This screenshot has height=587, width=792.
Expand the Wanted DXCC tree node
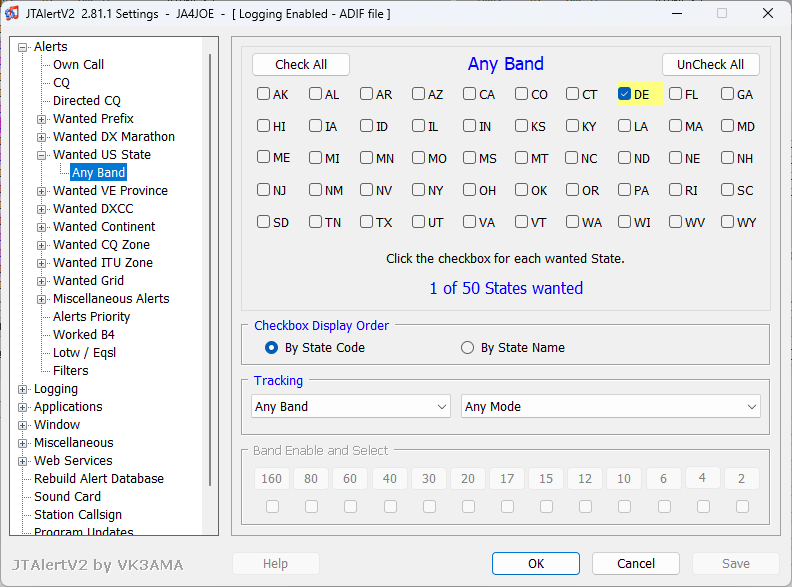point(42,209)
